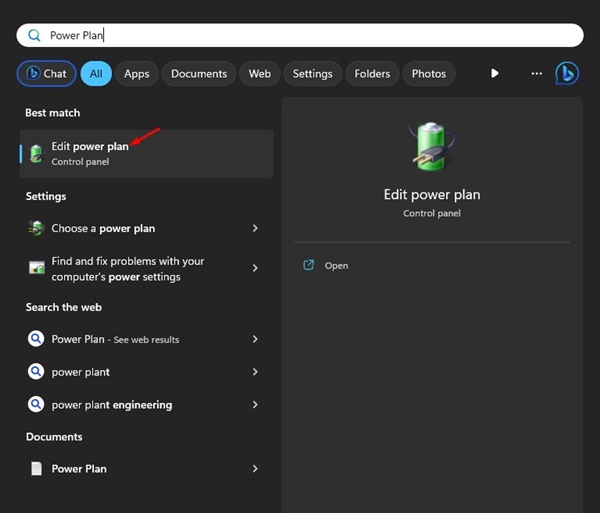Screen dimensions: 600x513
Task: Expand the power plant suggestion chevron
Action: [x=255, y=372]
